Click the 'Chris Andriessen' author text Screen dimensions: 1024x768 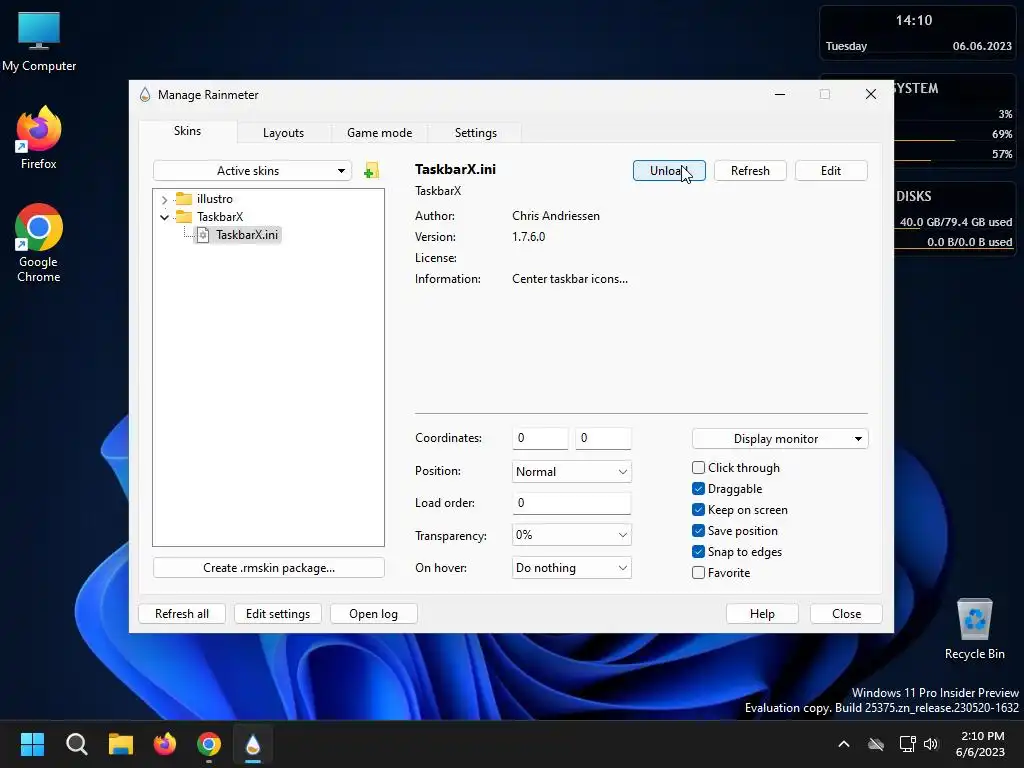pos(556,216)
